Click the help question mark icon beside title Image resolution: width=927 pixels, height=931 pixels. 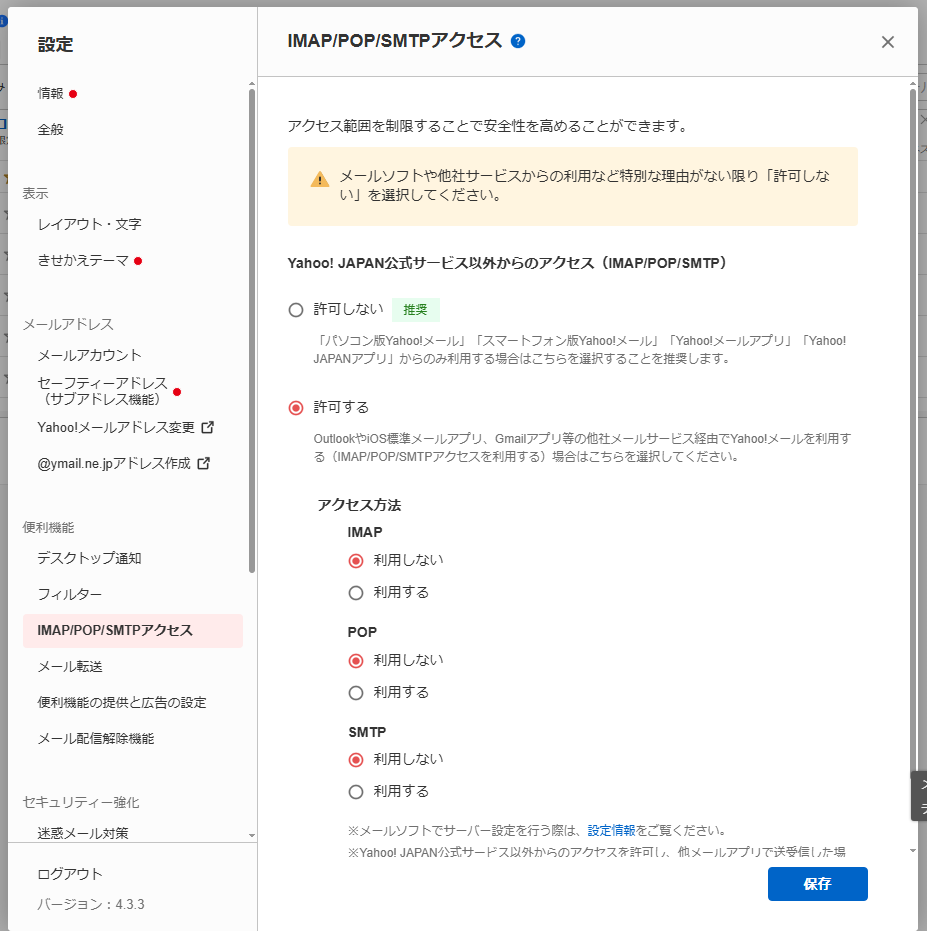point(518,41)
